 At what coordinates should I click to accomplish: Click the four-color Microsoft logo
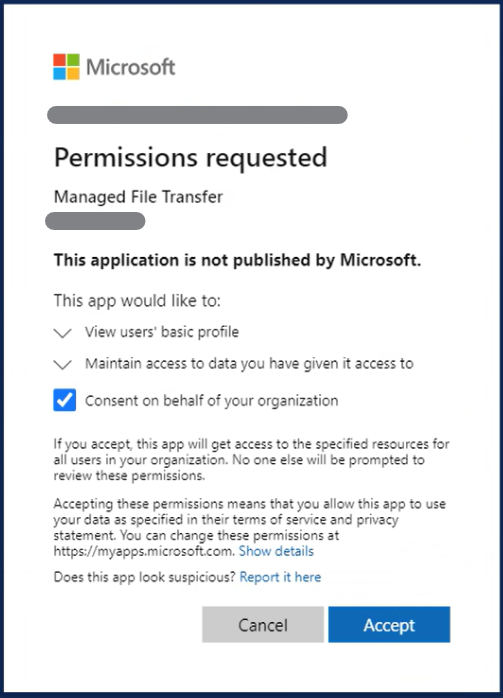[66, 67]
